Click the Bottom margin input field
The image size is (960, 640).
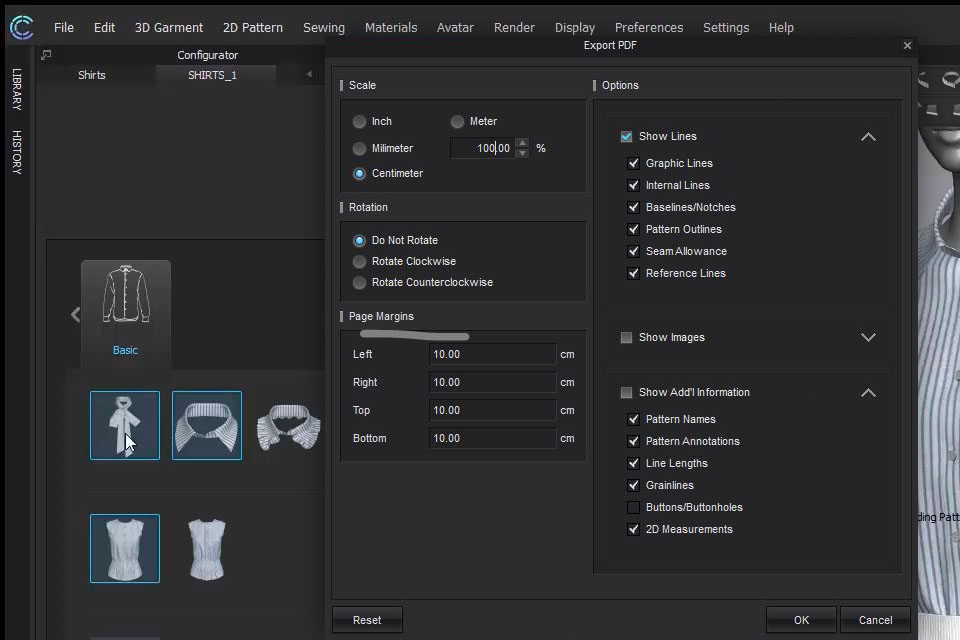(492, 439)
